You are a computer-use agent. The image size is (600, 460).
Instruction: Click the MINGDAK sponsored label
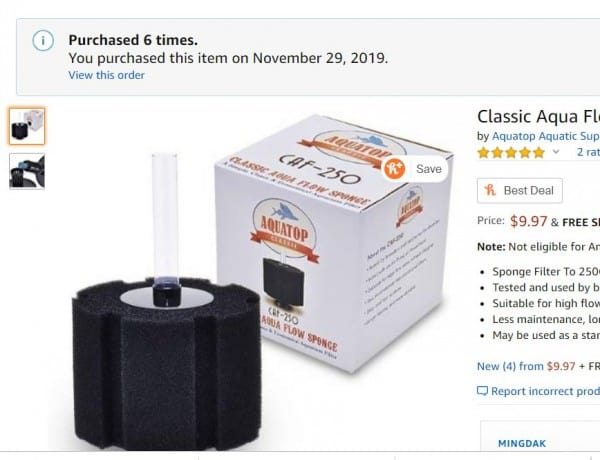(x=522, y=444)
